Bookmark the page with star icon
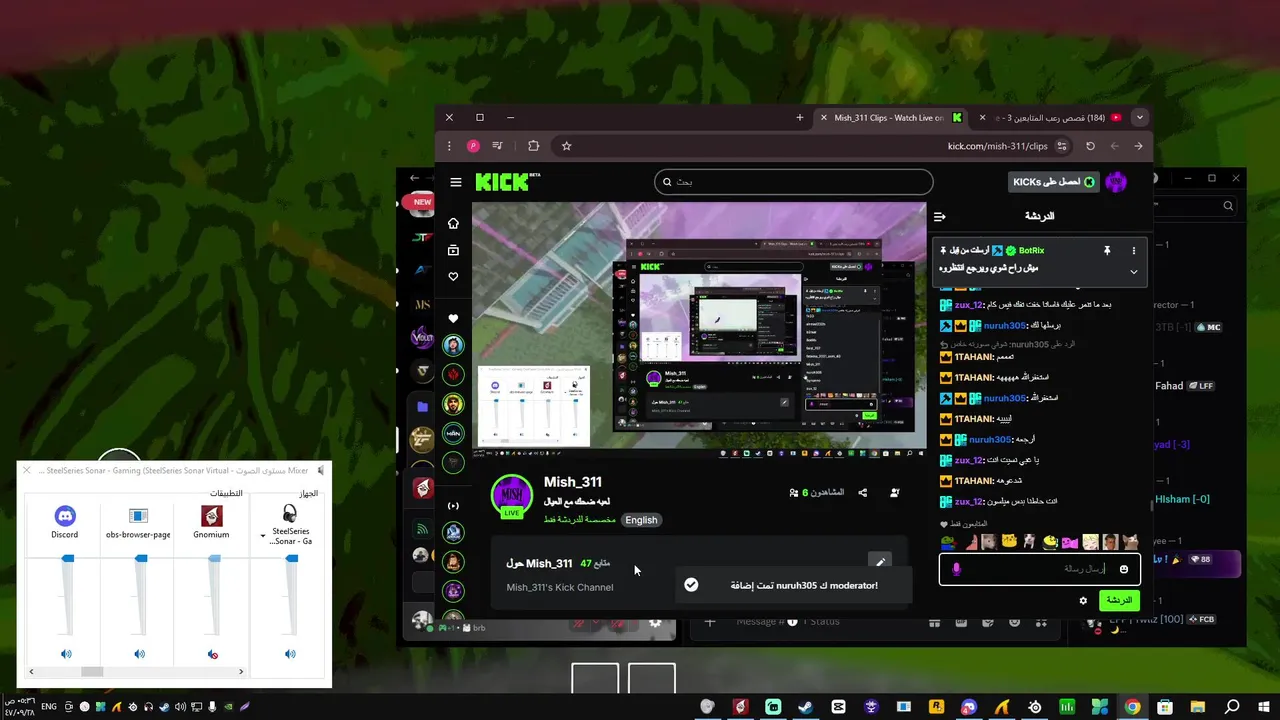The width and height of the screenshot is (1280, 720). click(566, 146)
